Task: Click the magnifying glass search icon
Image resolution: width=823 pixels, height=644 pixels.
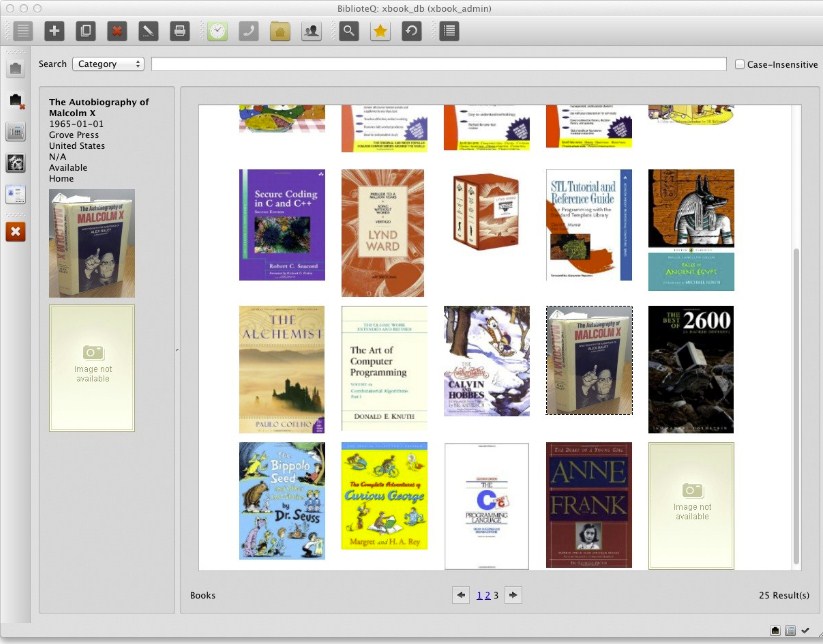Action: click(349, 31)
